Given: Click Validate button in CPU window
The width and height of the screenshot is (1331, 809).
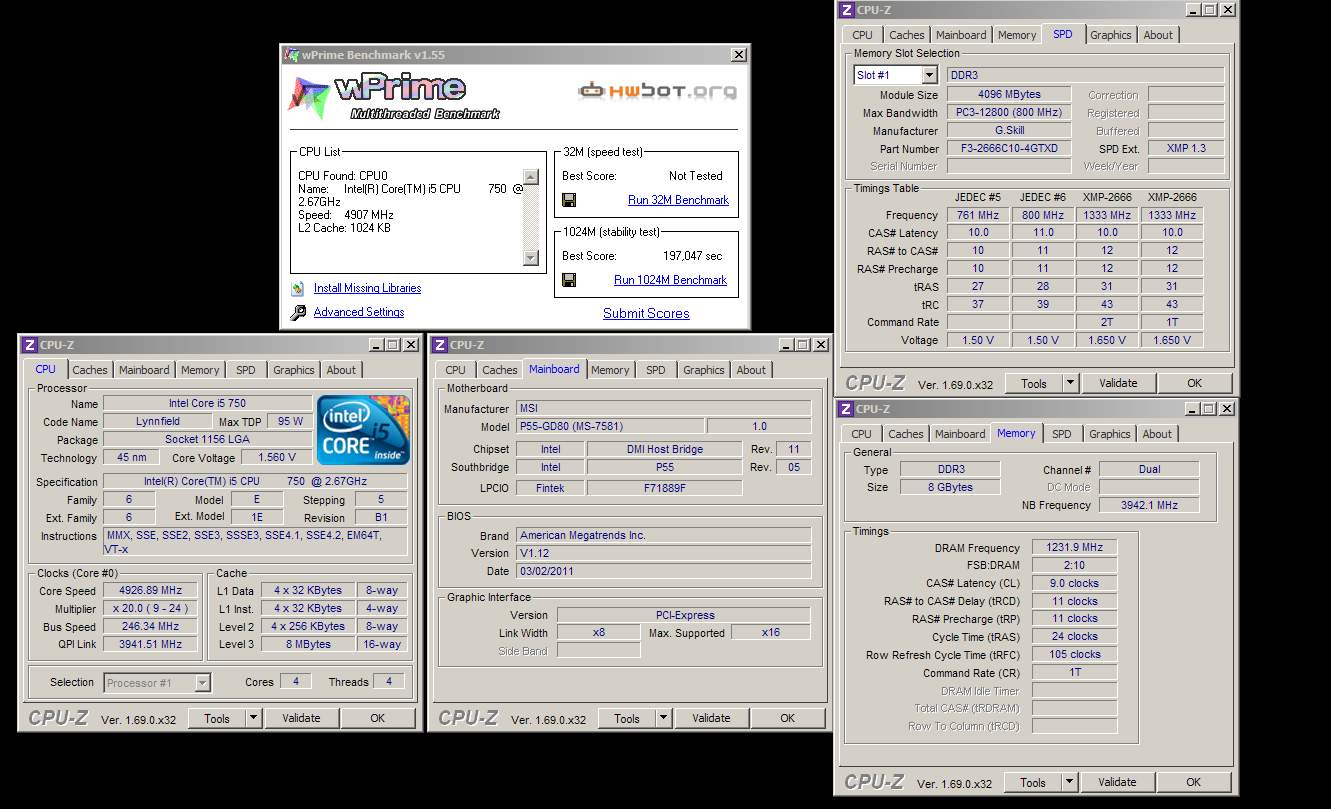Looking at the screenshot, I should [x=301, y=718].
